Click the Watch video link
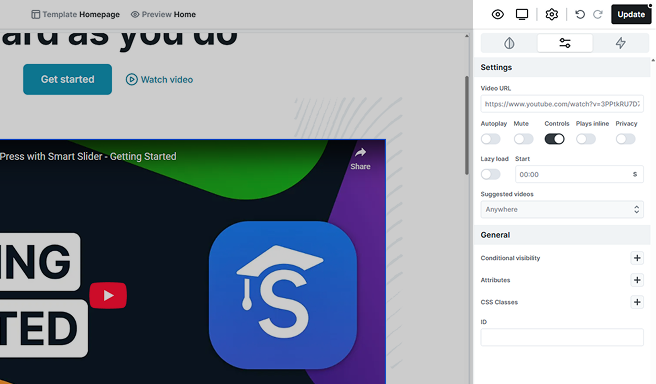 pyautogui.click(x=159, y=79)
